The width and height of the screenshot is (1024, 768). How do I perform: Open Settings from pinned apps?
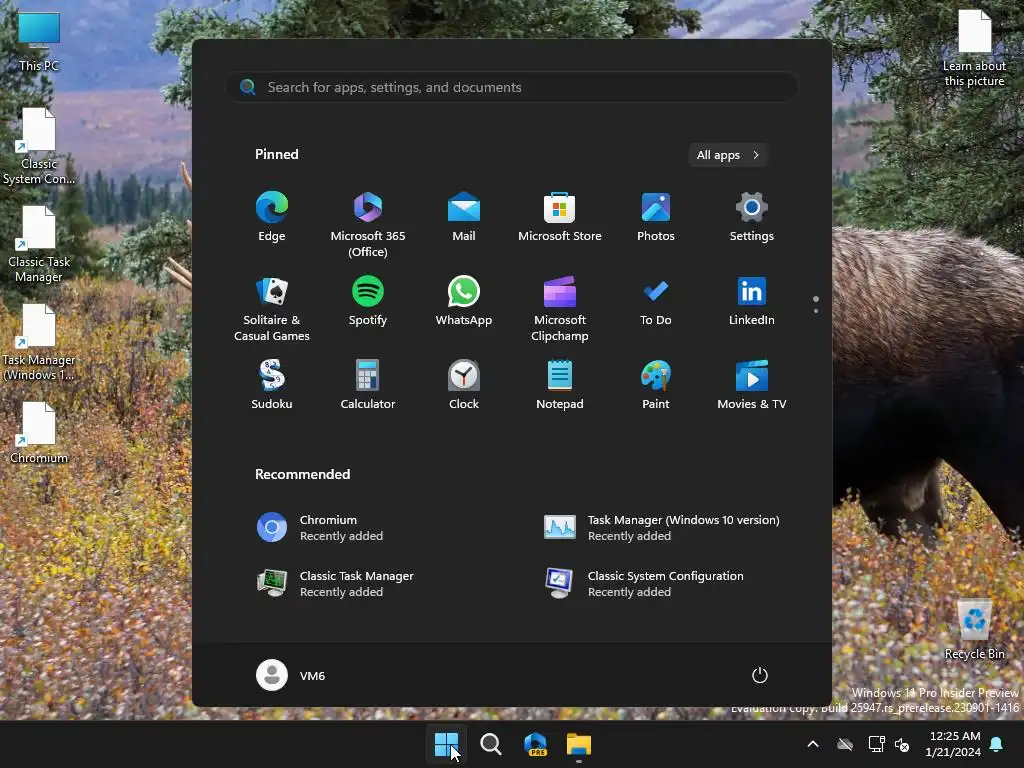point(752,217)
